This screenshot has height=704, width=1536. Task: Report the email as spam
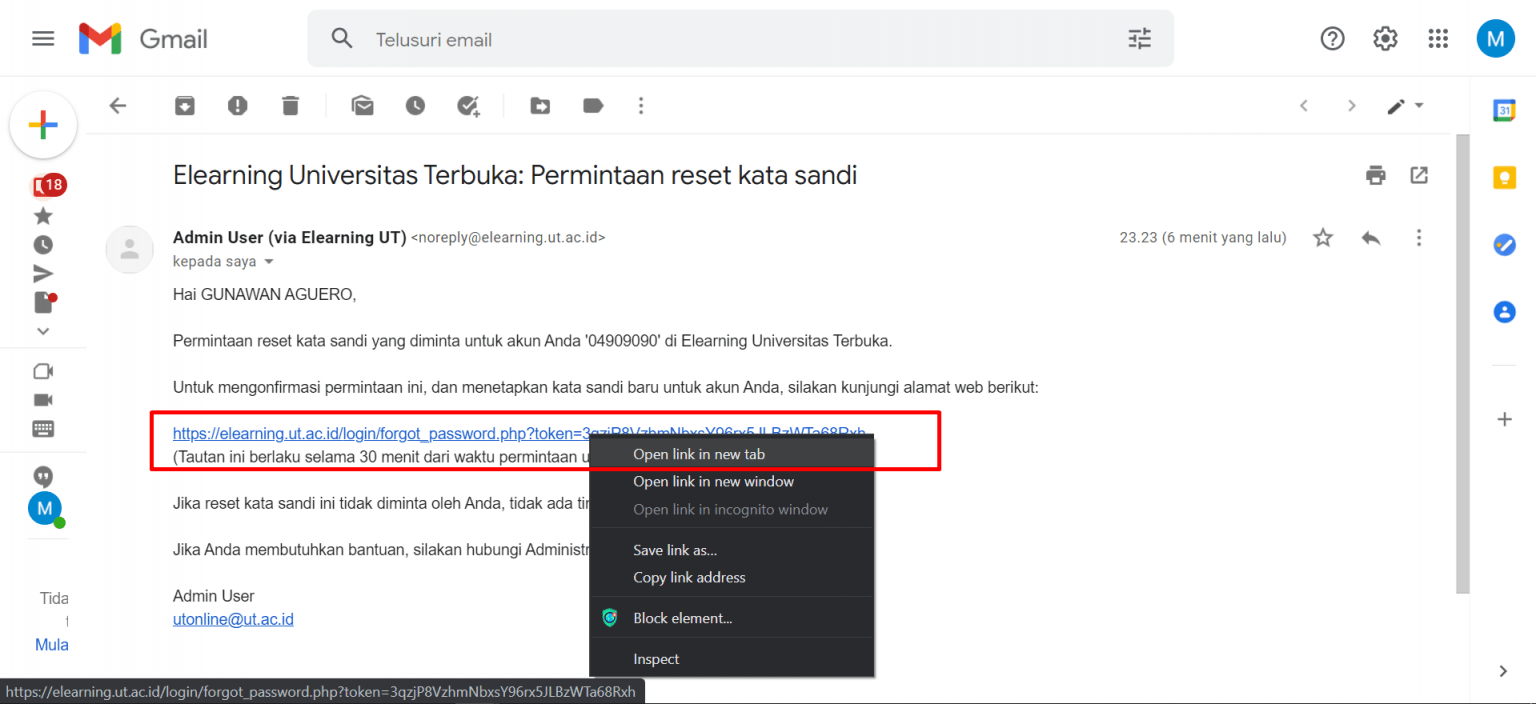[237, 105]
